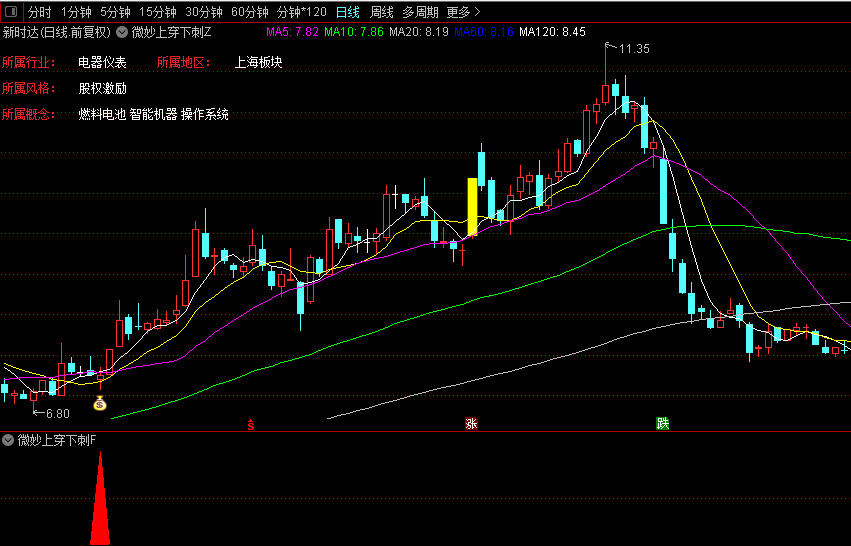Switch to the 周线 weekly tab
The height and width of the screenshot is (546, 851).
pyautogui.click(x=382, y=12)
